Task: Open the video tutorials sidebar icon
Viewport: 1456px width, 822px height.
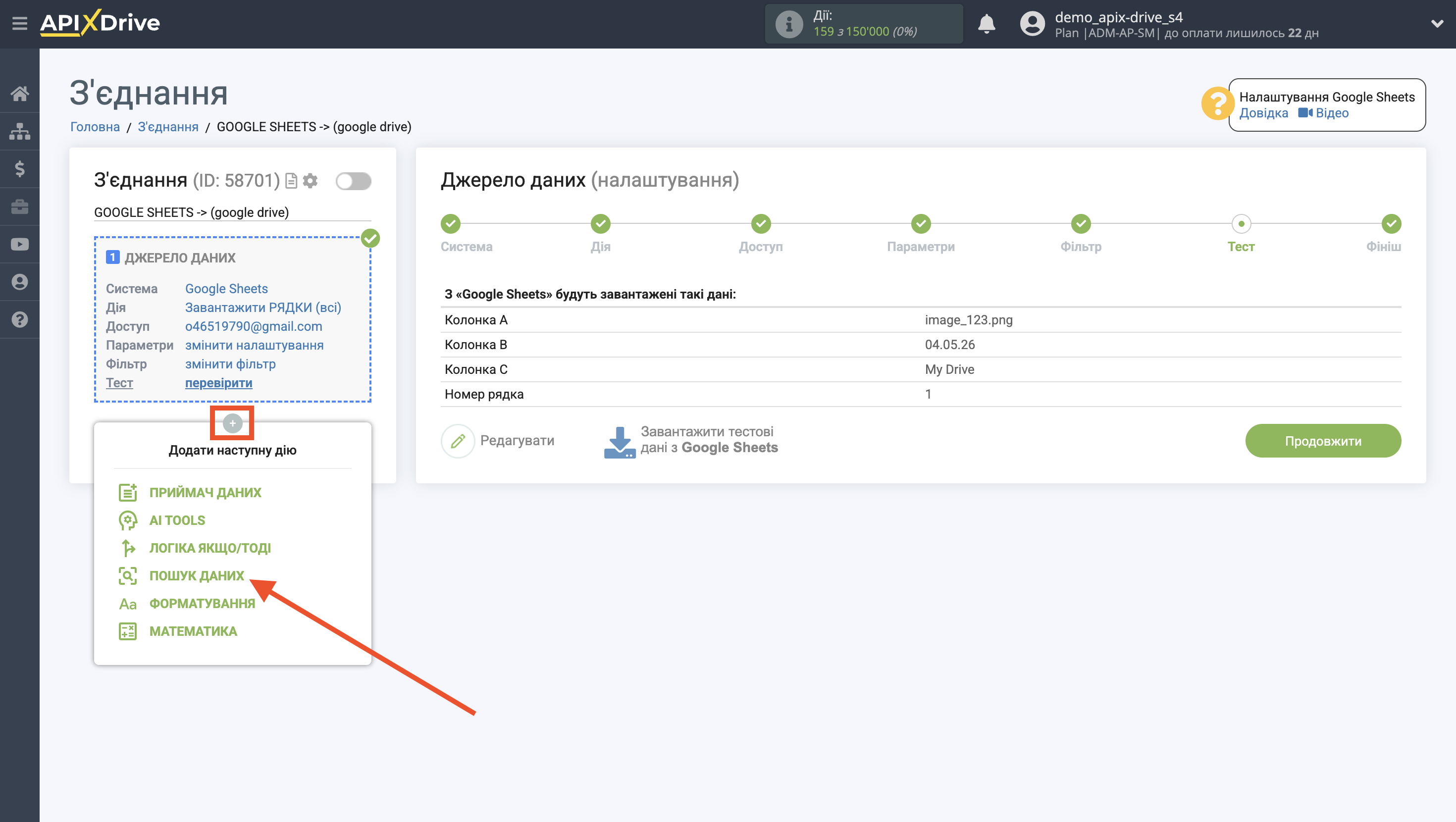Action: coord(20,244)
